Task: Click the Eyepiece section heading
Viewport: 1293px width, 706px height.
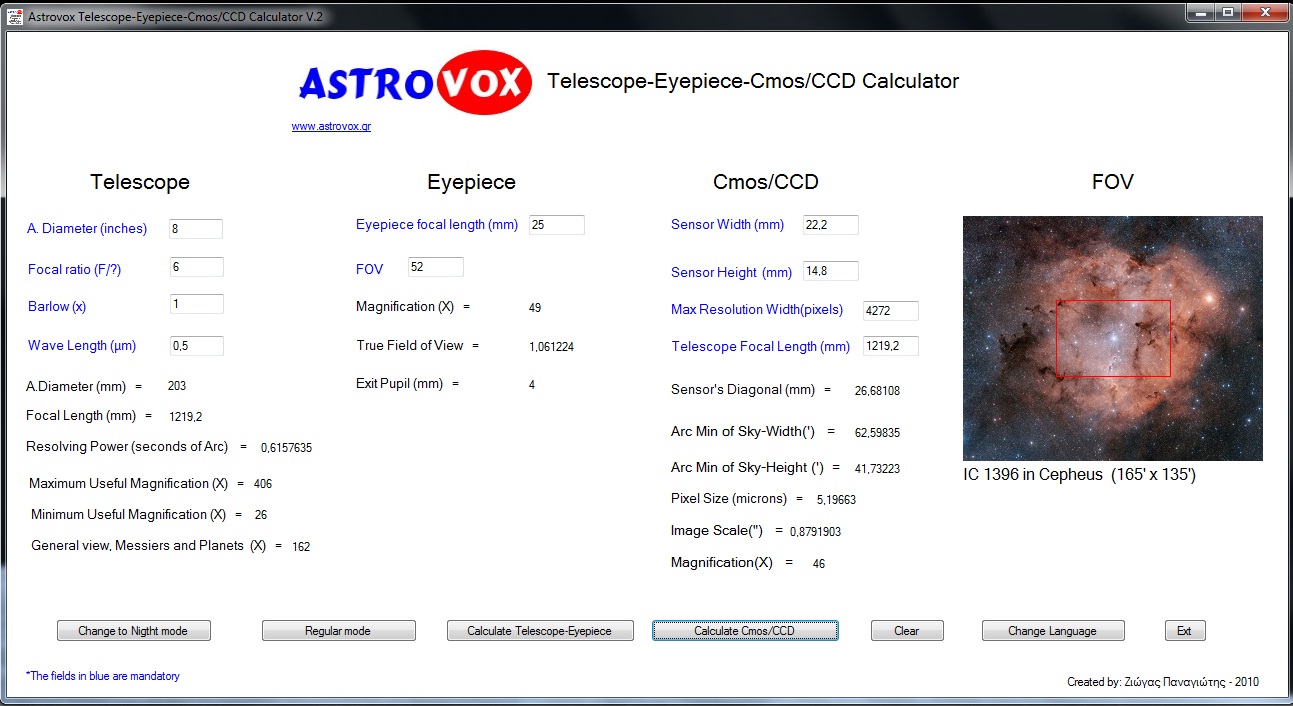Action: tap(471, 182)
